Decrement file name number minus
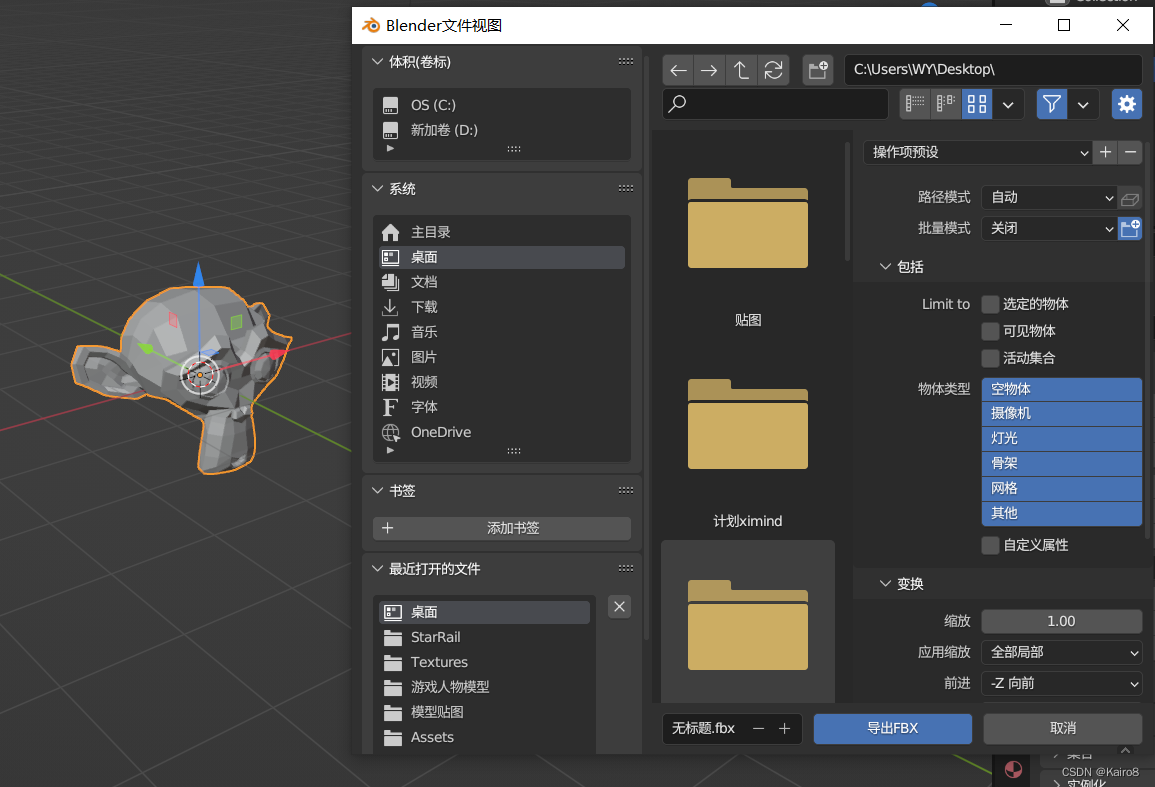The height and width of the screenshot is (787, 1155). coord(759,729)
